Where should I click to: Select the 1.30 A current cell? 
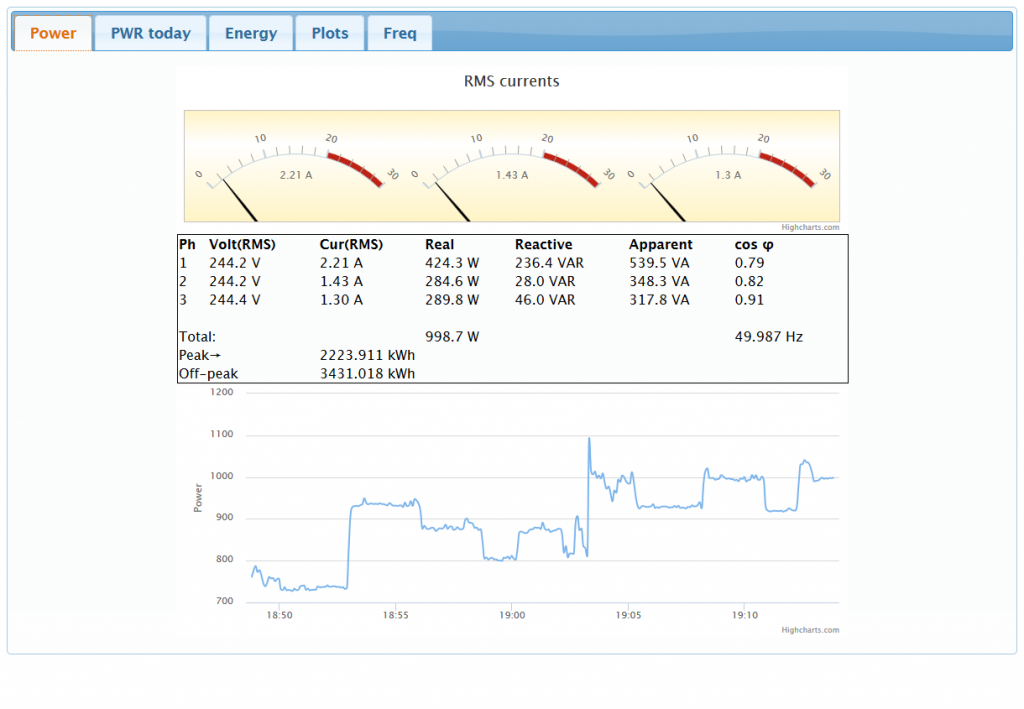[341, 300]
